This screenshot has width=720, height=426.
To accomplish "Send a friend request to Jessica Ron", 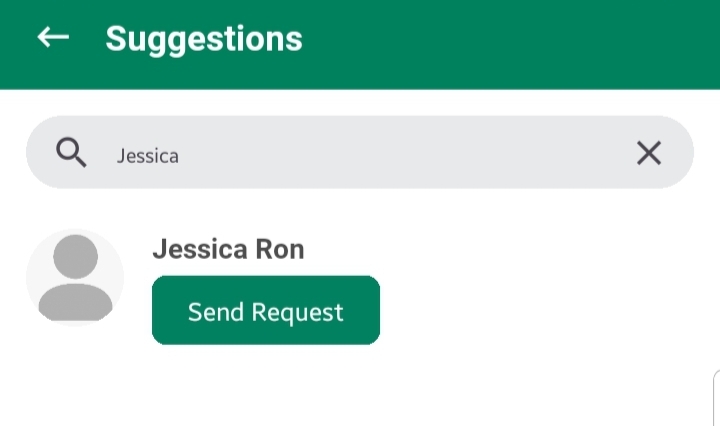I will [x=266, y=311].
